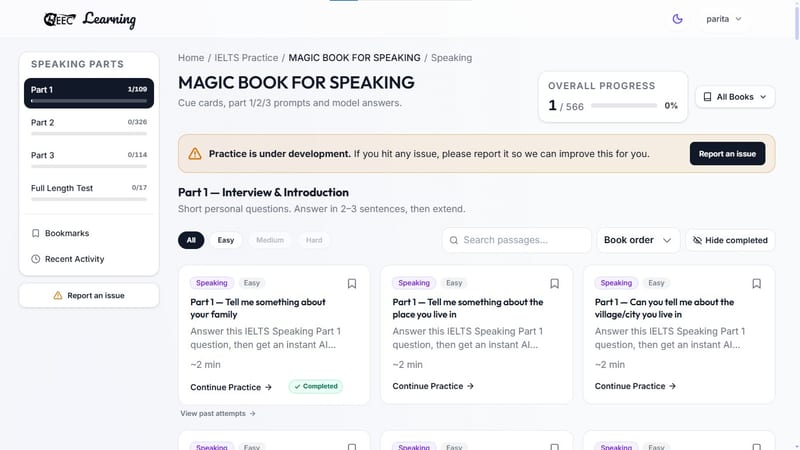Viewport: 800px width, 450px height.
Task: Open Full Length Test section
Action: click(89, 191)
